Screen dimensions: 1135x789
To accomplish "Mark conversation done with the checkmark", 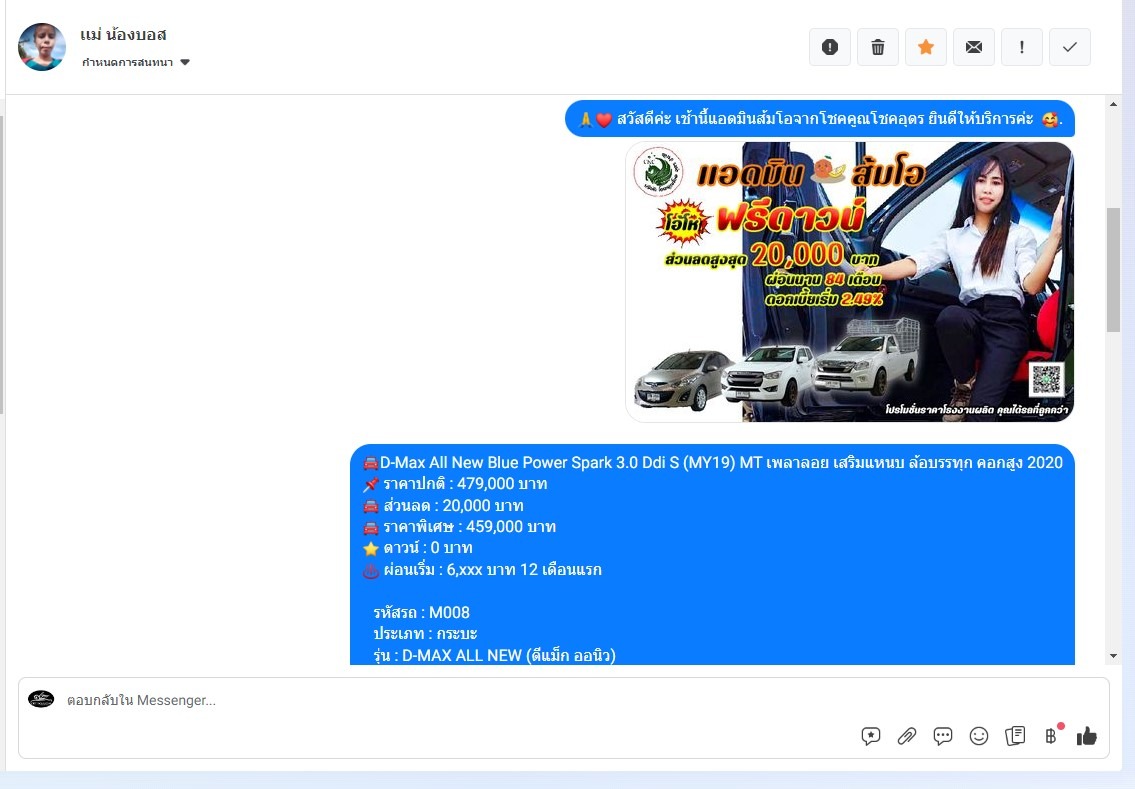I will [1070, 47].
